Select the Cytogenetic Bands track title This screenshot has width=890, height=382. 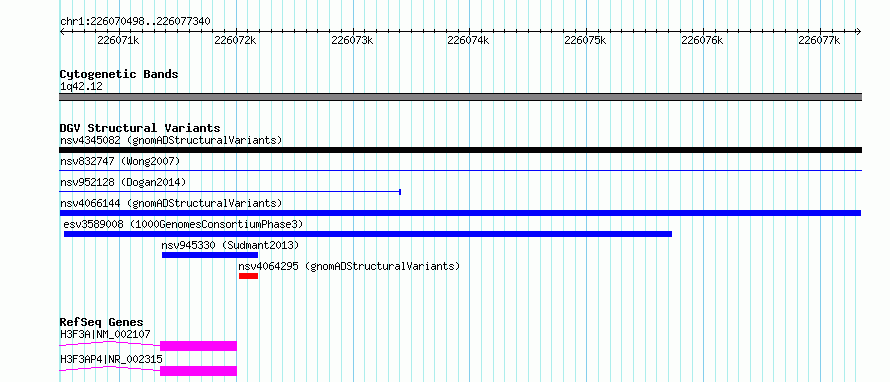[x=119, y=74]
